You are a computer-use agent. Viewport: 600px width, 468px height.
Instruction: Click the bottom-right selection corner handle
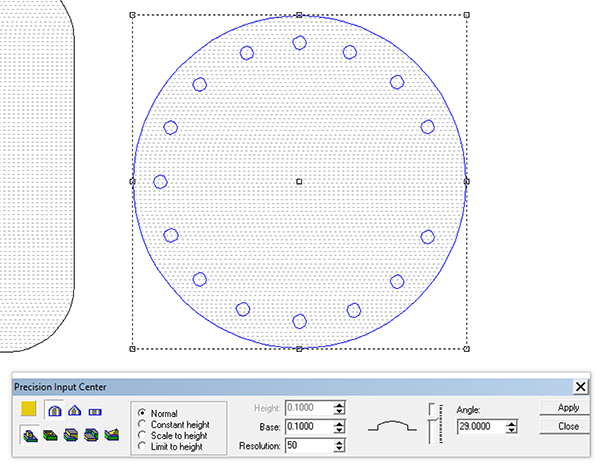point(466,349)
